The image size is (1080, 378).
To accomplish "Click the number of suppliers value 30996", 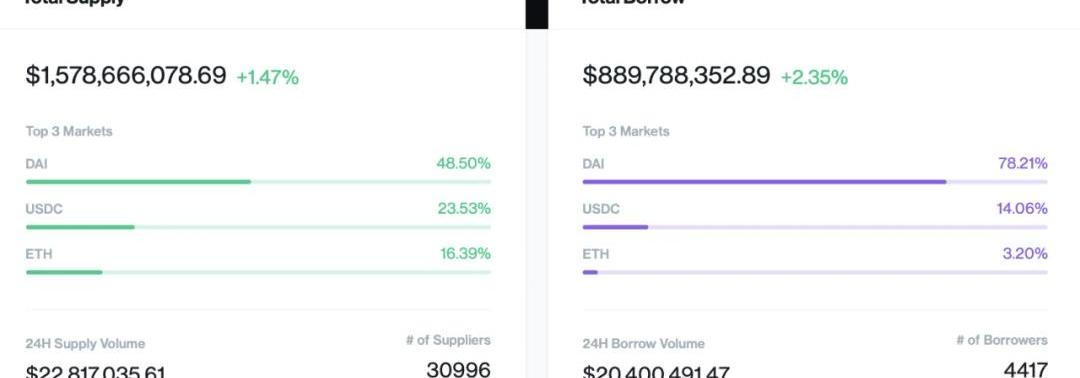I will coord(459,370).
